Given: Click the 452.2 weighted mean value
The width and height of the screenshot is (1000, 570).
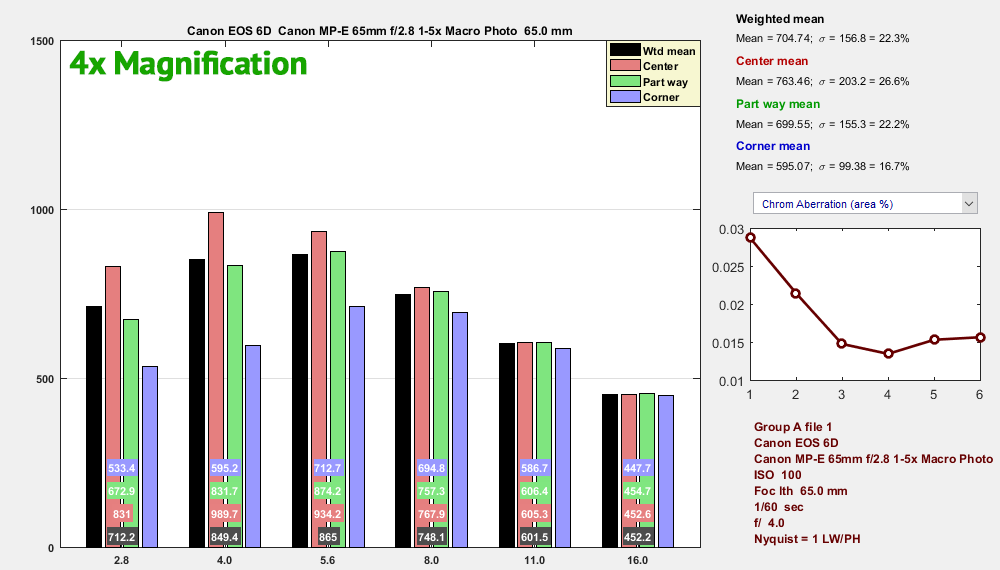Looking at the screenshot, I should point(638,537).
